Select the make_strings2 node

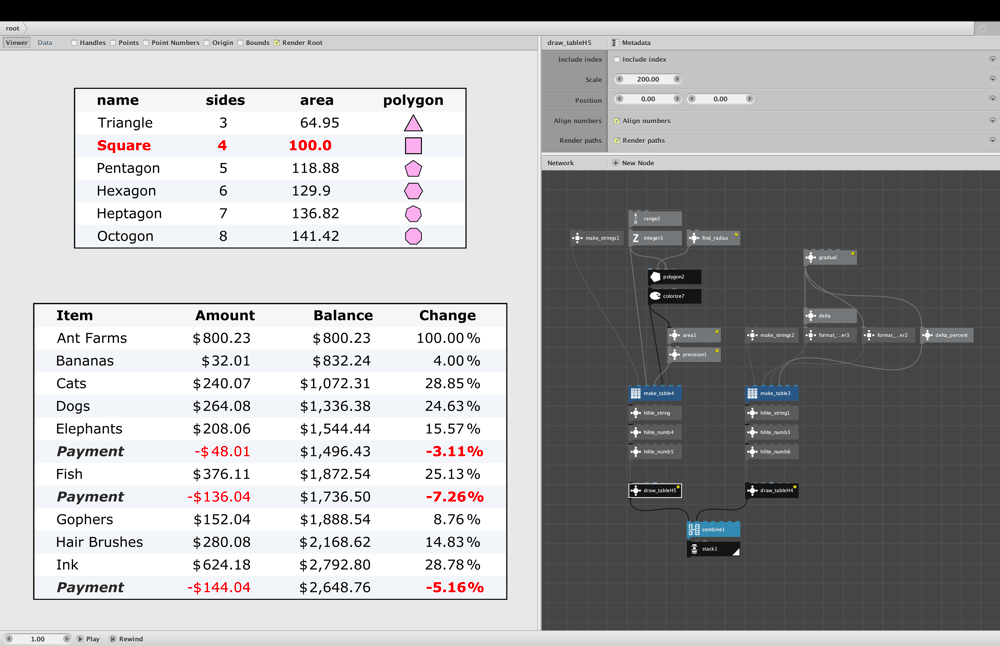tap(772, 335)
